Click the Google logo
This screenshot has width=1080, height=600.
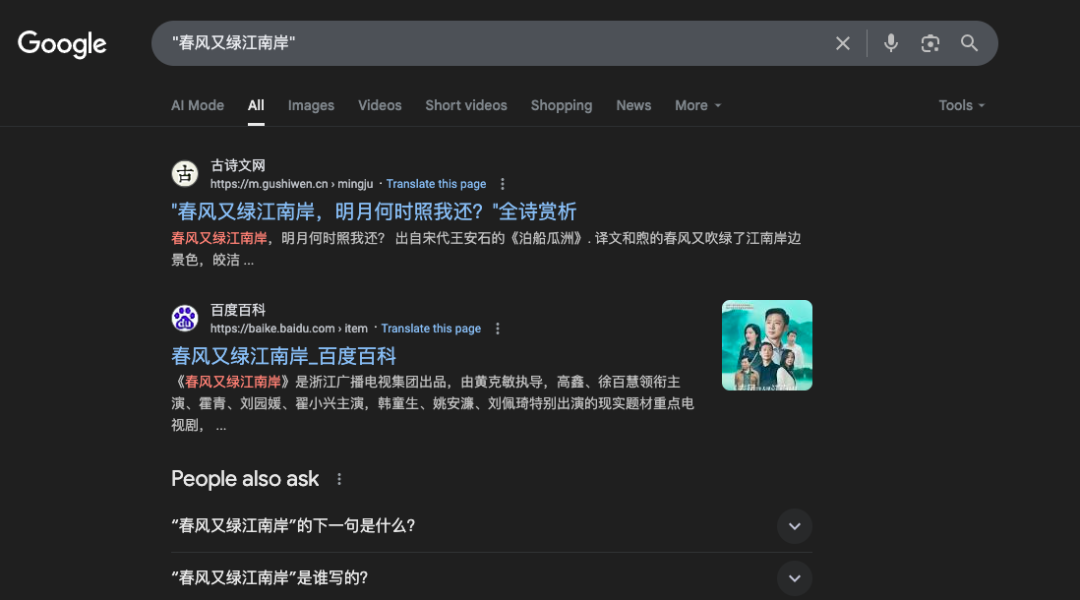62,44
